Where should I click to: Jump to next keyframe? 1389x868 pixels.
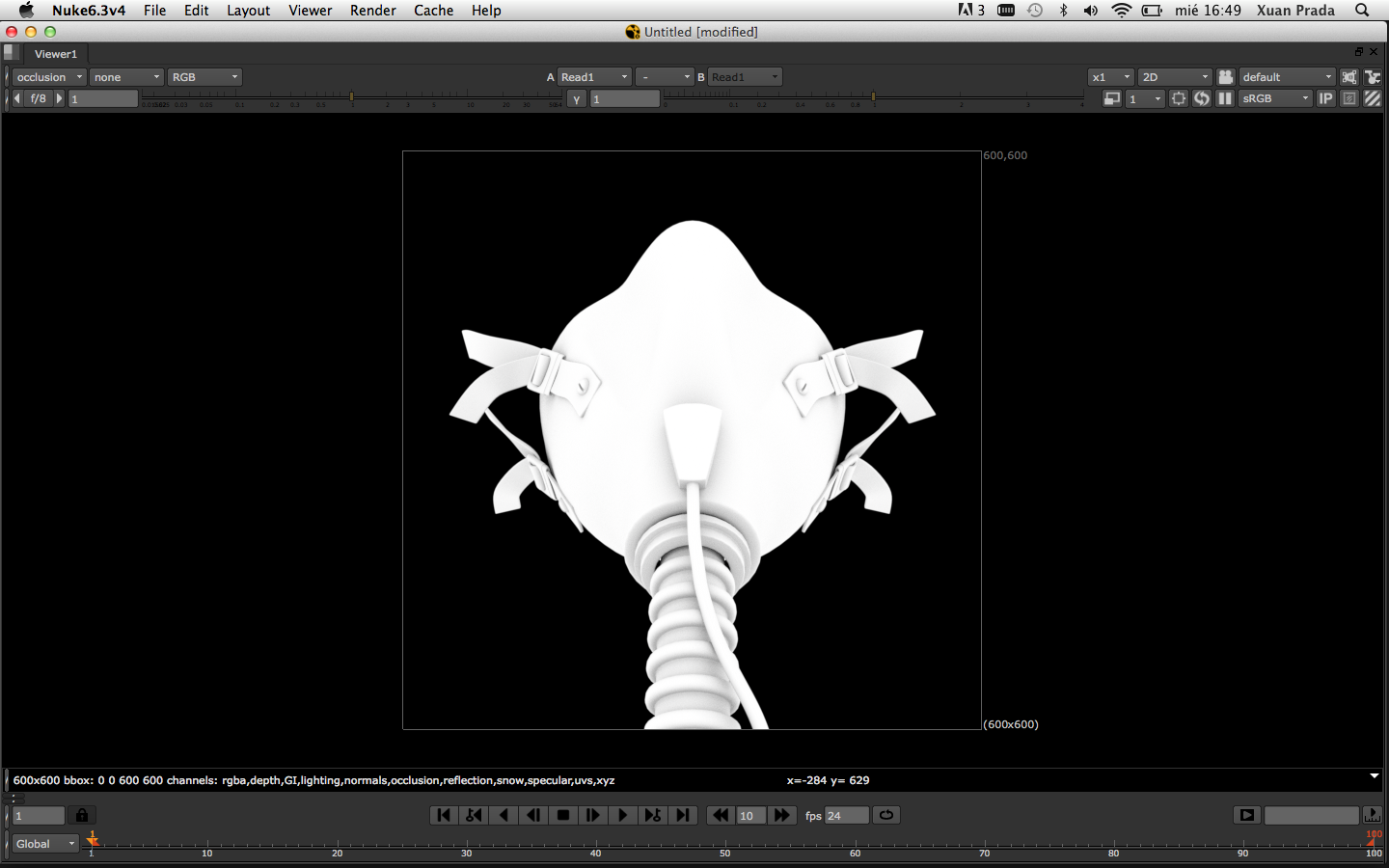(x=653, y=816)
